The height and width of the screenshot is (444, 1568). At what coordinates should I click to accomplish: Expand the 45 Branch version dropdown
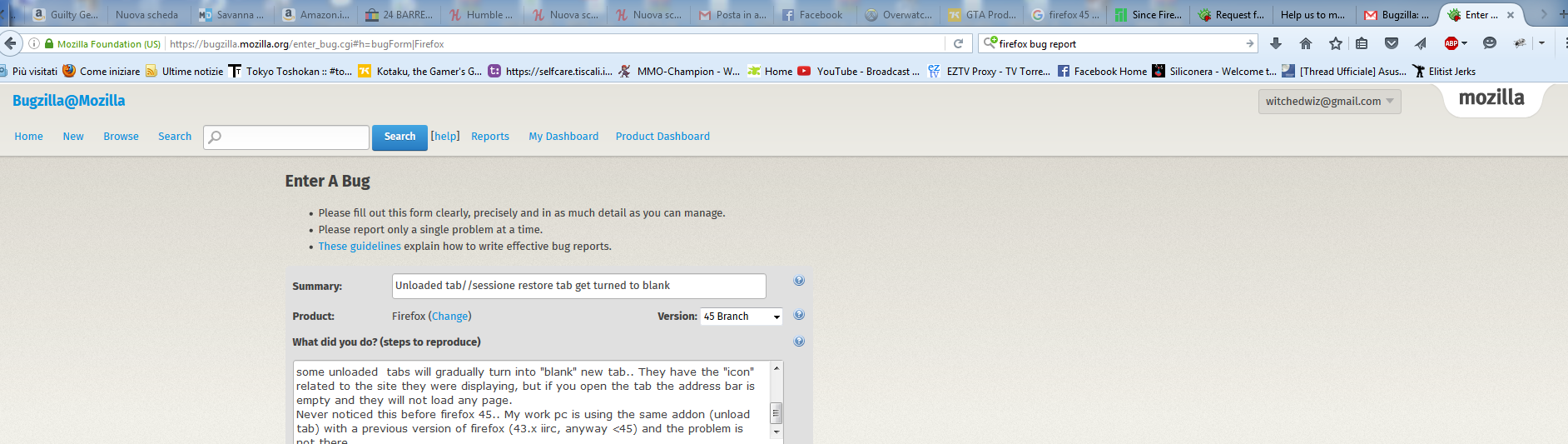741,317
